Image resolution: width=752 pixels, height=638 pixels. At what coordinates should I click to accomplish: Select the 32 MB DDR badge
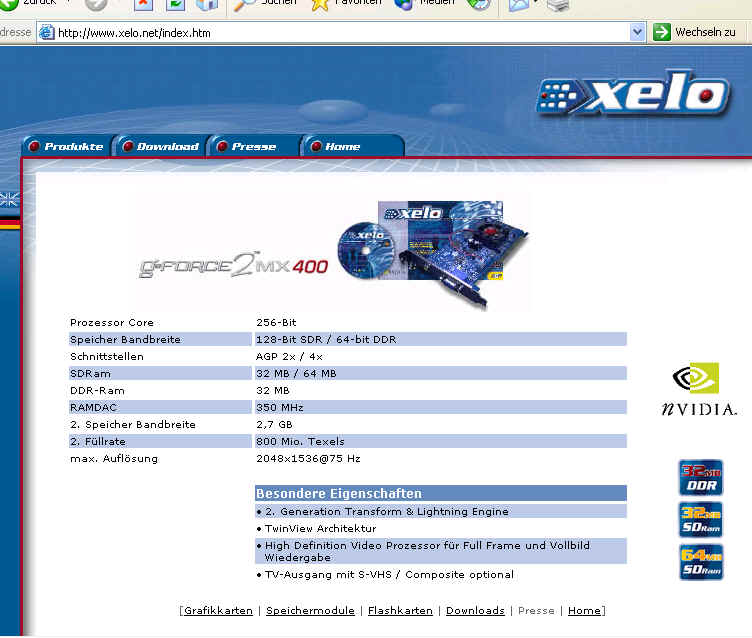tap(701, 477)
